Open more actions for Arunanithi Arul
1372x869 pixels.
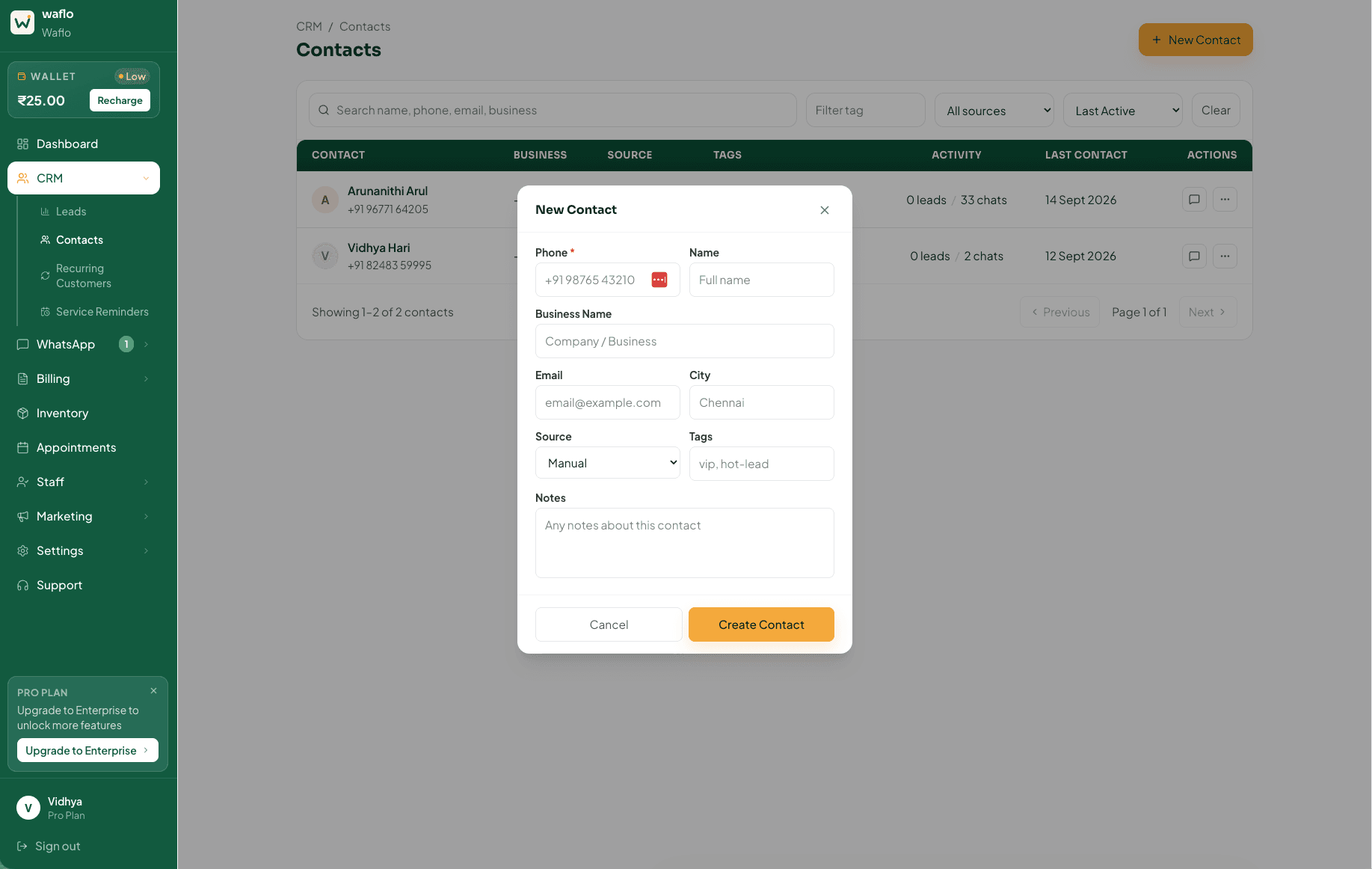[x=1225, y=199]
